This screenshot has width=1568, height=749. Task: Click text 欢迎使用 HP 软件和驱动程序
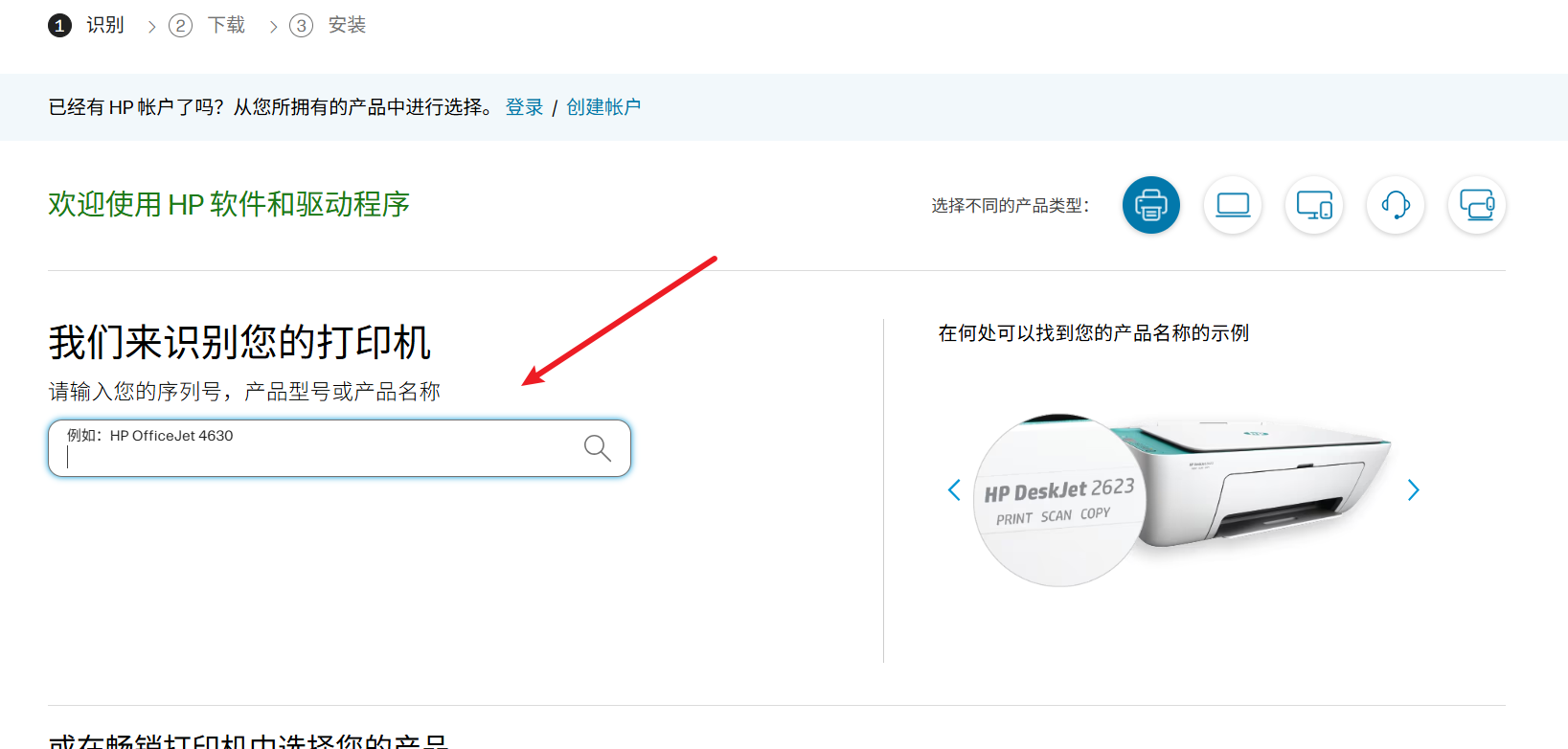(229, 204)
